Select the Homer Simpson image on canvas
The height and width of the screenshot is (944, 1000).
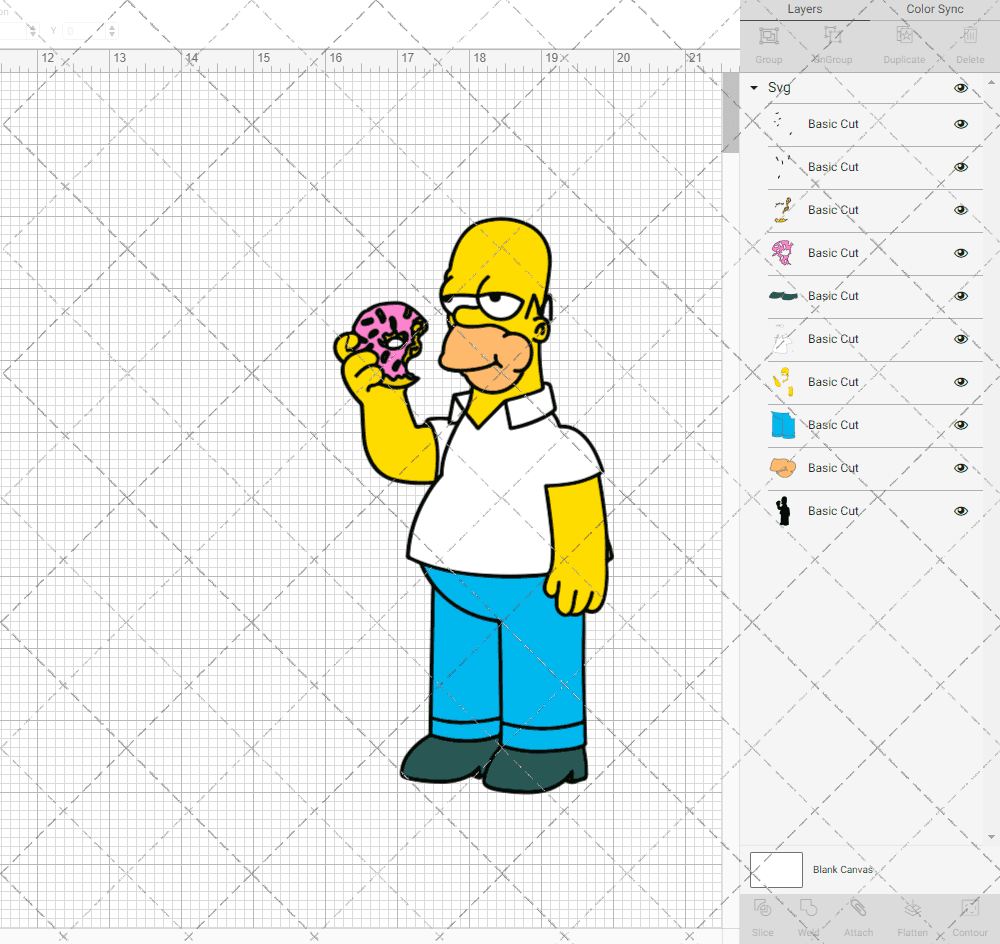473,505
